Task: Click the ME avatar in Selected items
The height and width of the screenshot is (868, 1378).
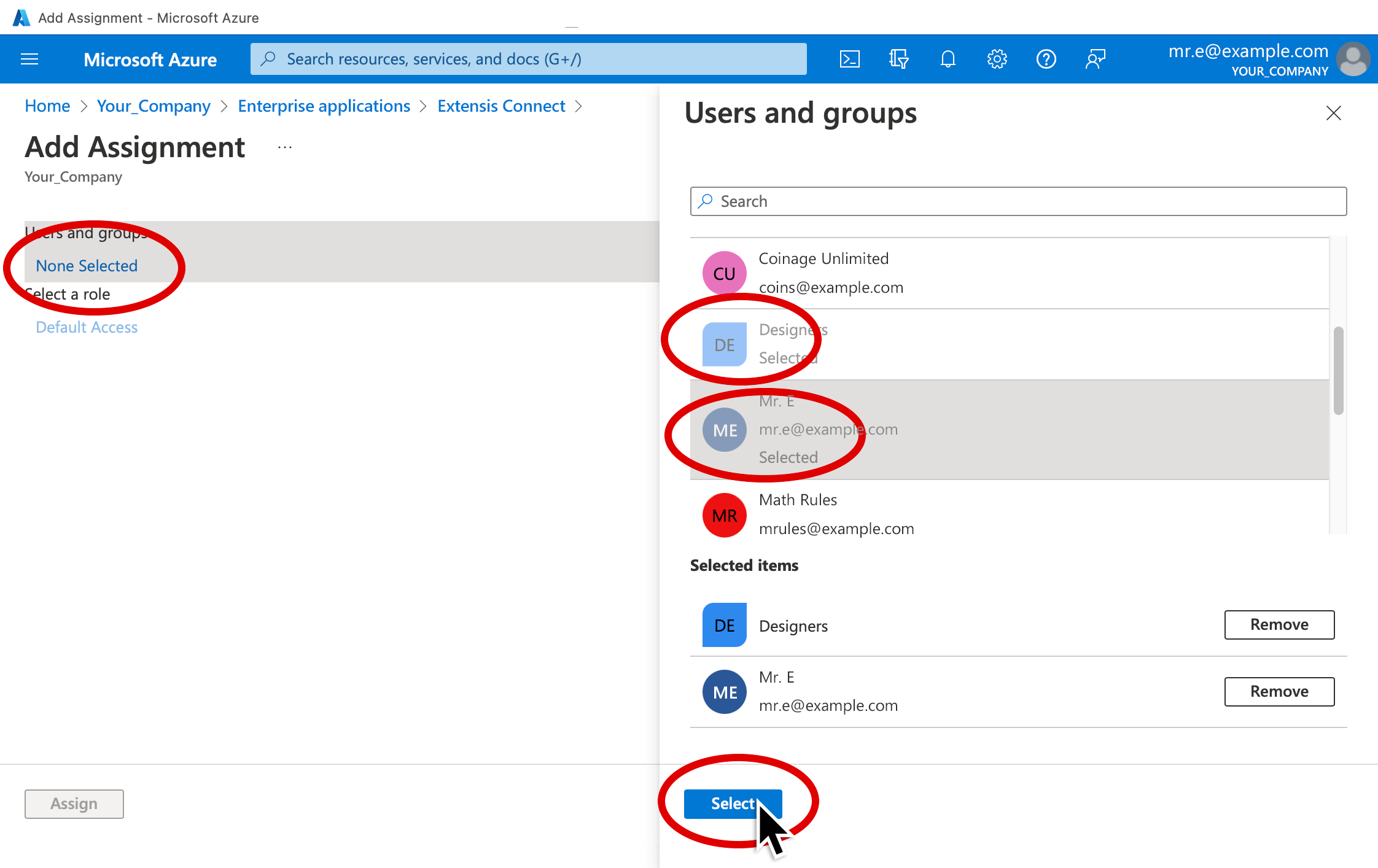Action: click(x=724, y=692)
